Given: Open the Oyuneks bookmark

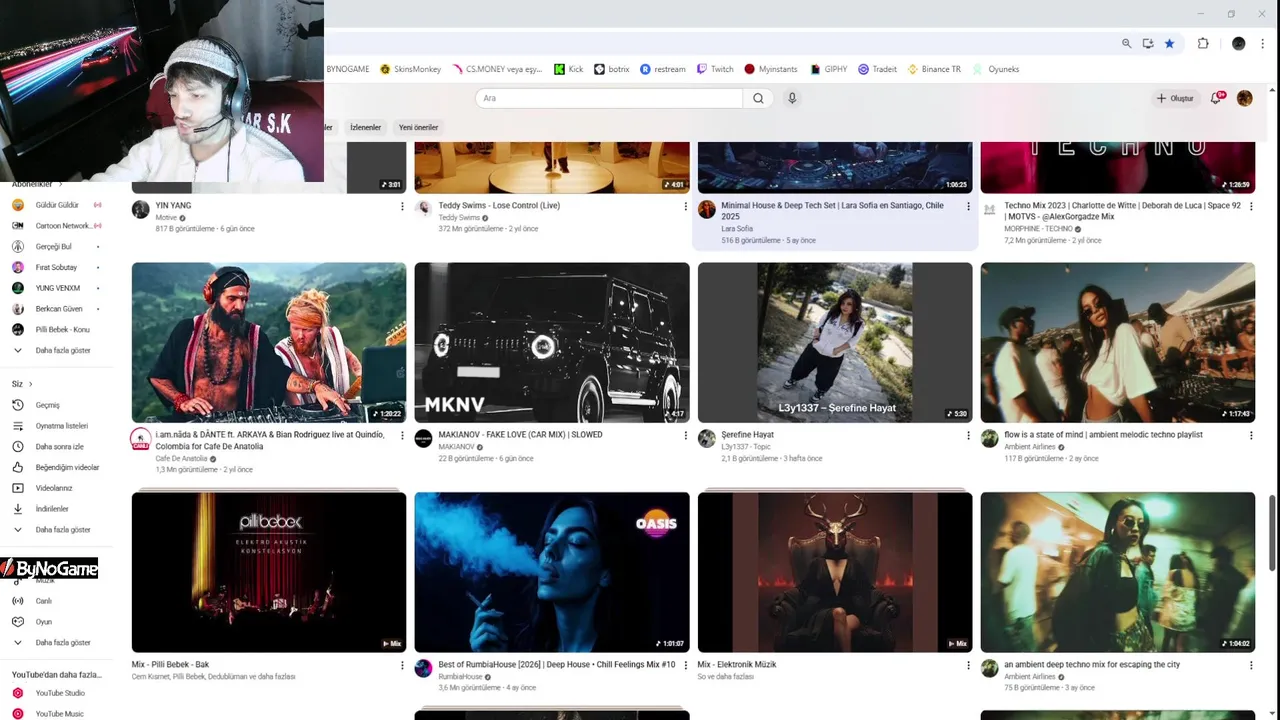Looking at the screenshot, I should coord(996,69).
